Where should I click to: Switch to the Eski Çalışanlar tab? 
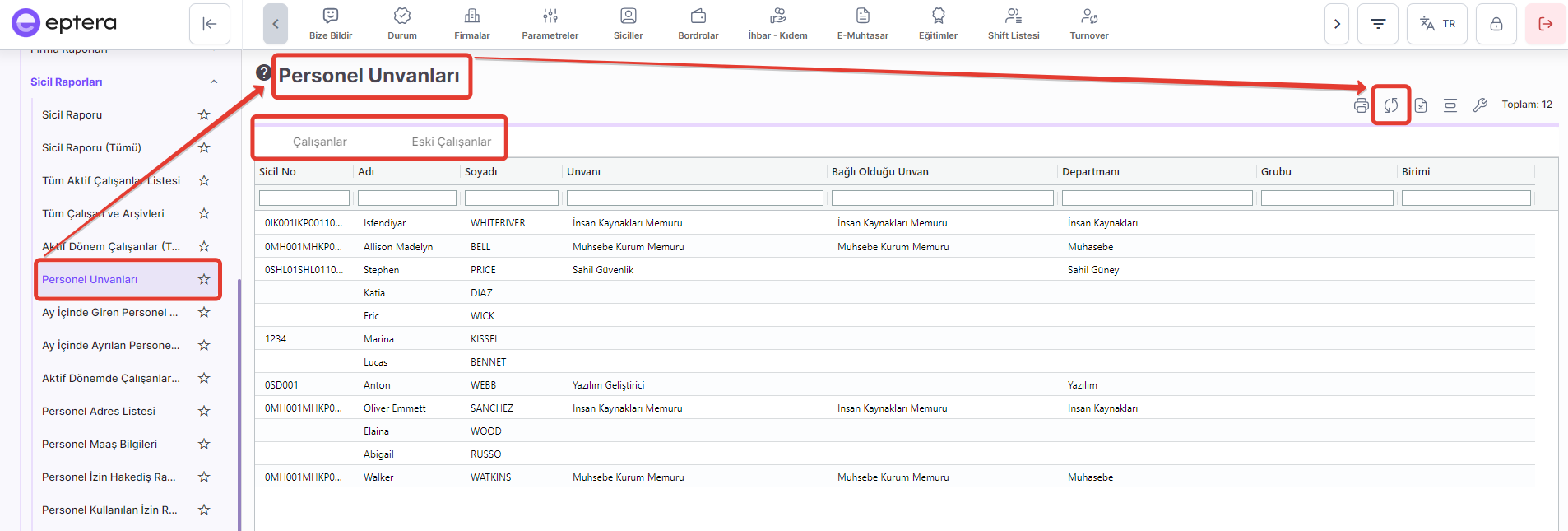click(x=451, y=142)
